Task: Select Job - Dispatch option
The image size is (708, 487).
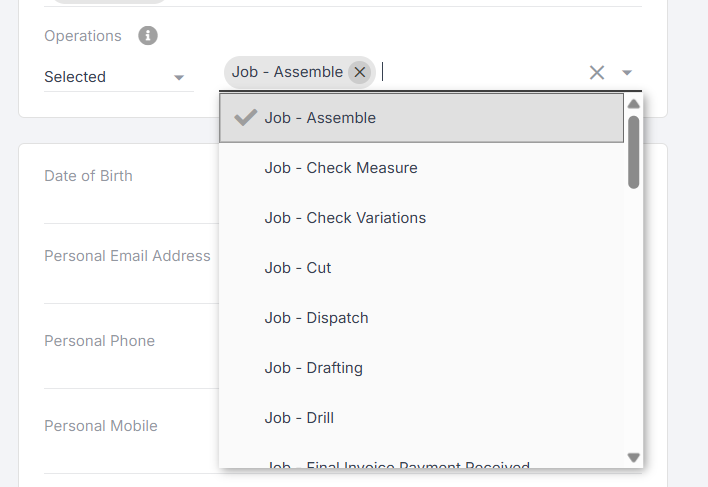Action: click(x=316, y=318)
